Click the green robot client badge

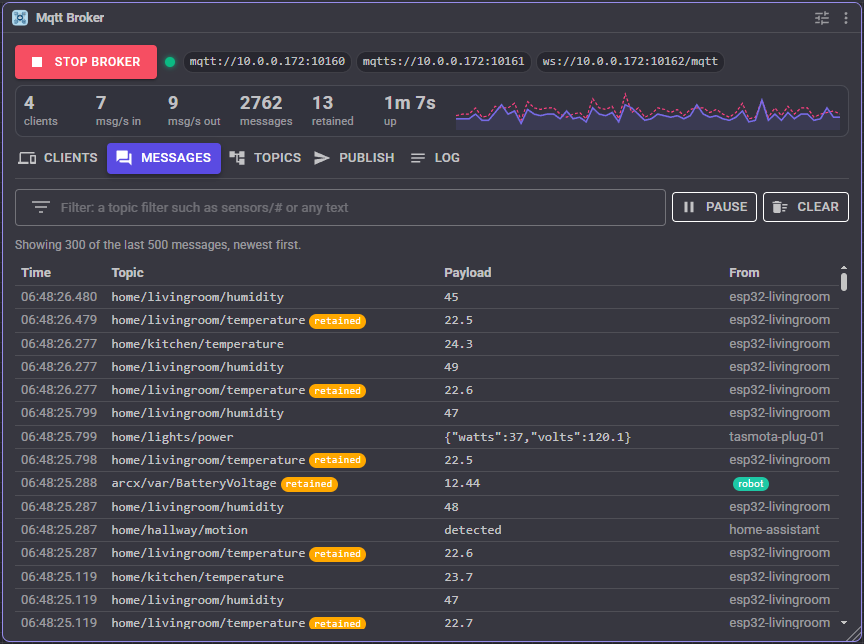(x=750, y=484)
